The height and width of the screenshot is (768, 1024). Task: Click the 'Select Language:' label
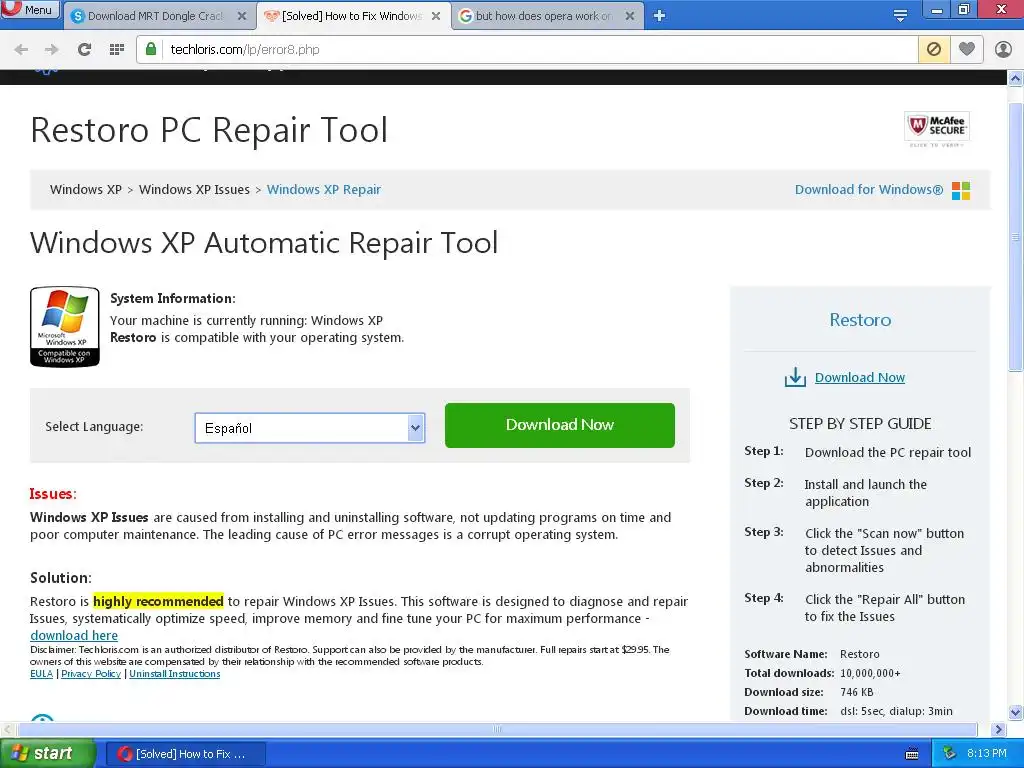[94, 426]
